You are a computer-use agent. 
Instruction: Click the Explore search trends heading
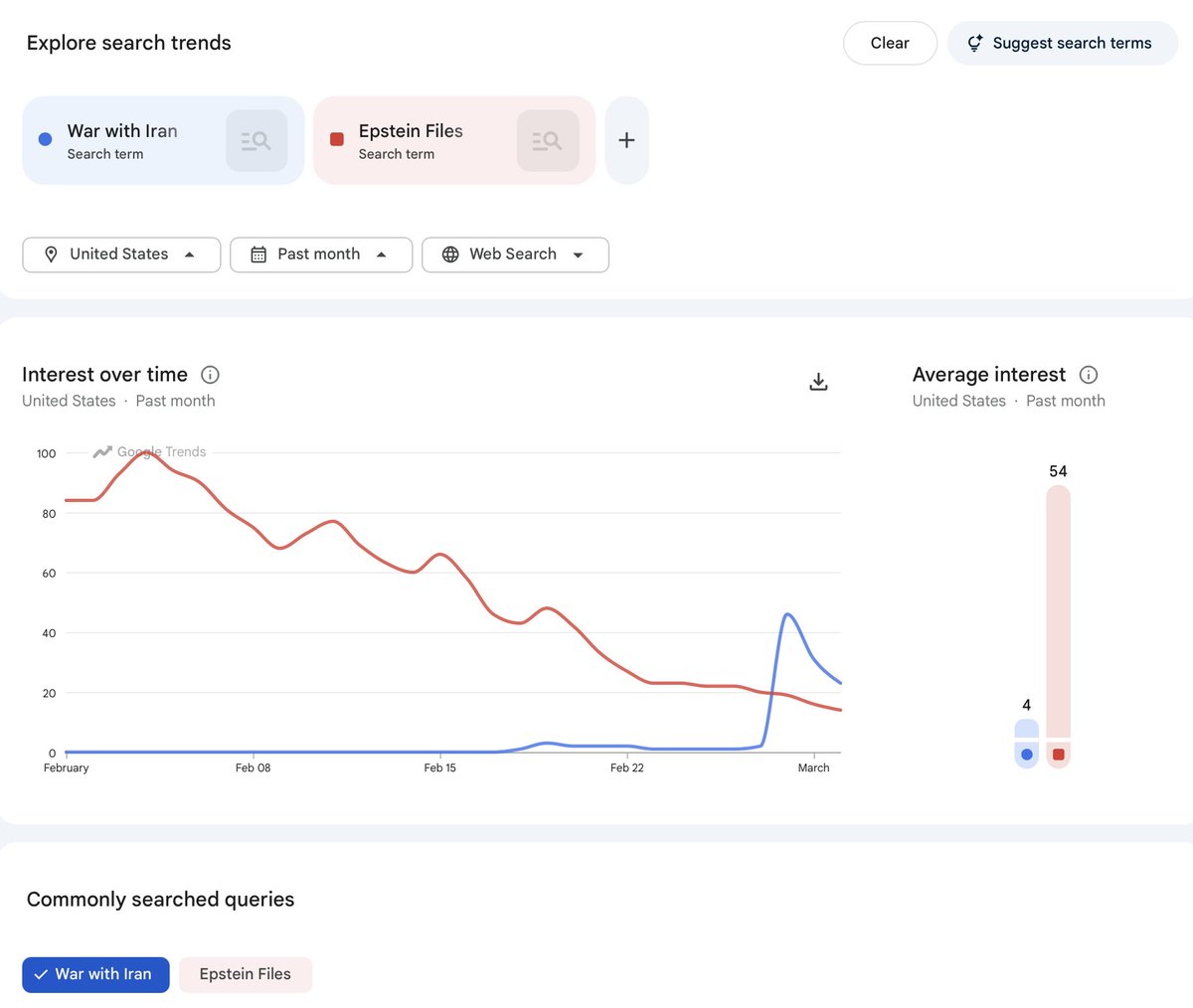(129, 43)
